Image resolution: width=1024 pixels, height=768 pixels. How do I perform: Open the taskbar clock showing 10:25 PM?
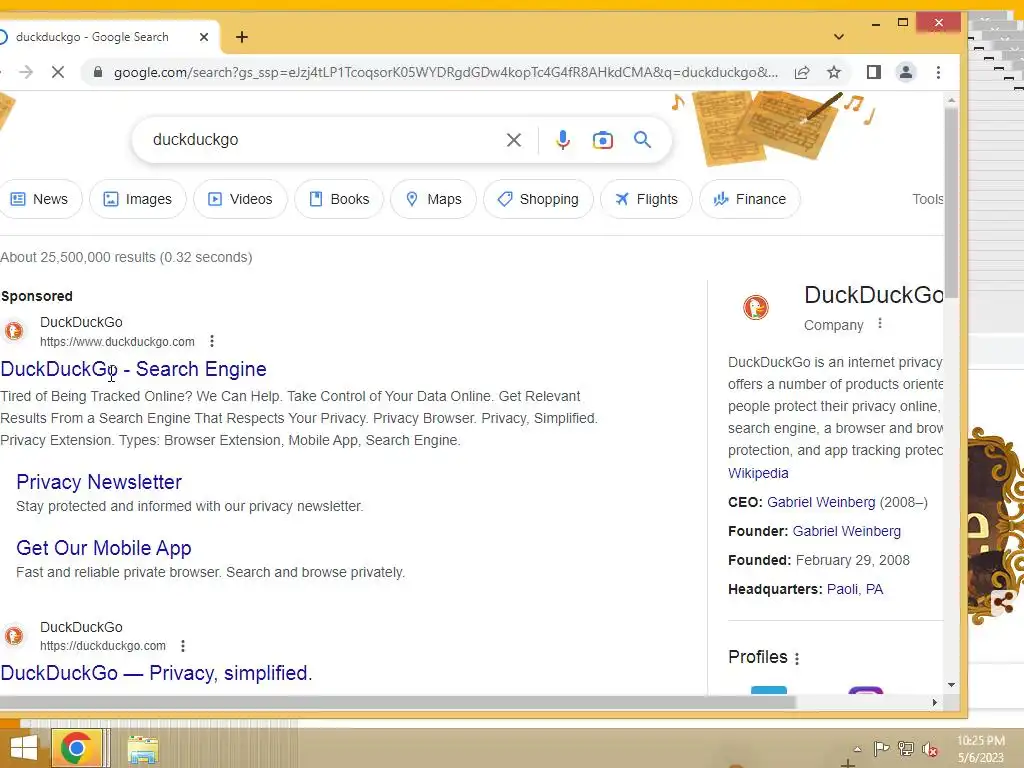point(980,749)
